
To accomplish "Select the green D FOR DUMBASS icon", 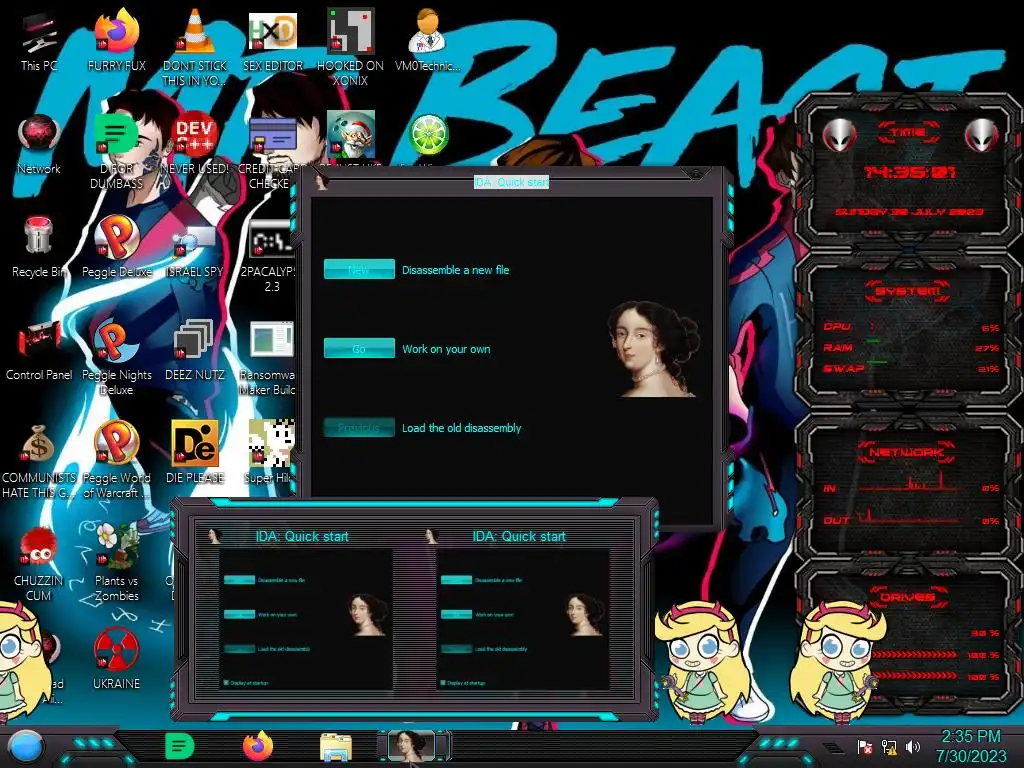I will coord(116,150).
